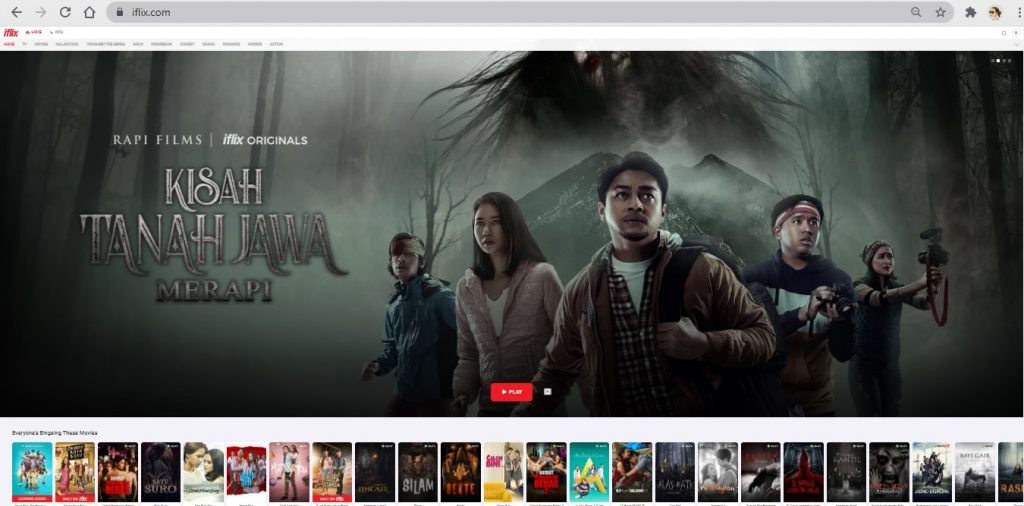Reload the iflix page
This screenshot has width=1024, height=506.
[x=65, y=12]
